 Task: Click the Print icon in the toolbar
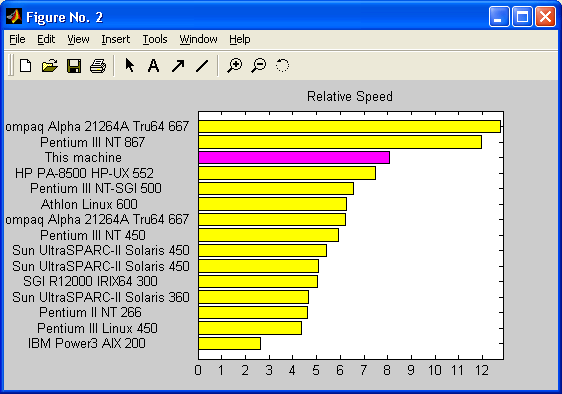[x=98, y=66]
